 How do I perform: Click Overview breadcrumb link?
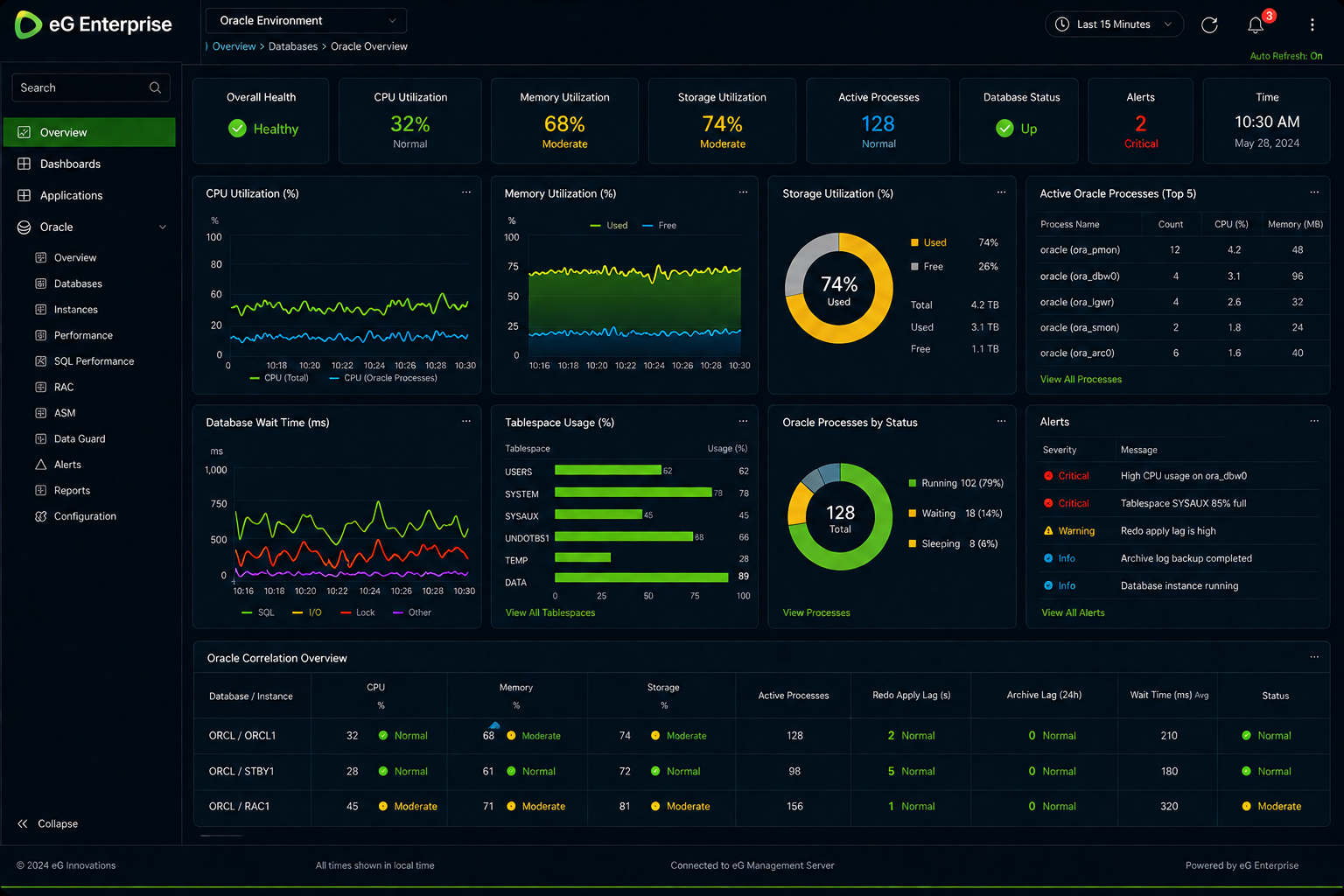pos(234,46)
